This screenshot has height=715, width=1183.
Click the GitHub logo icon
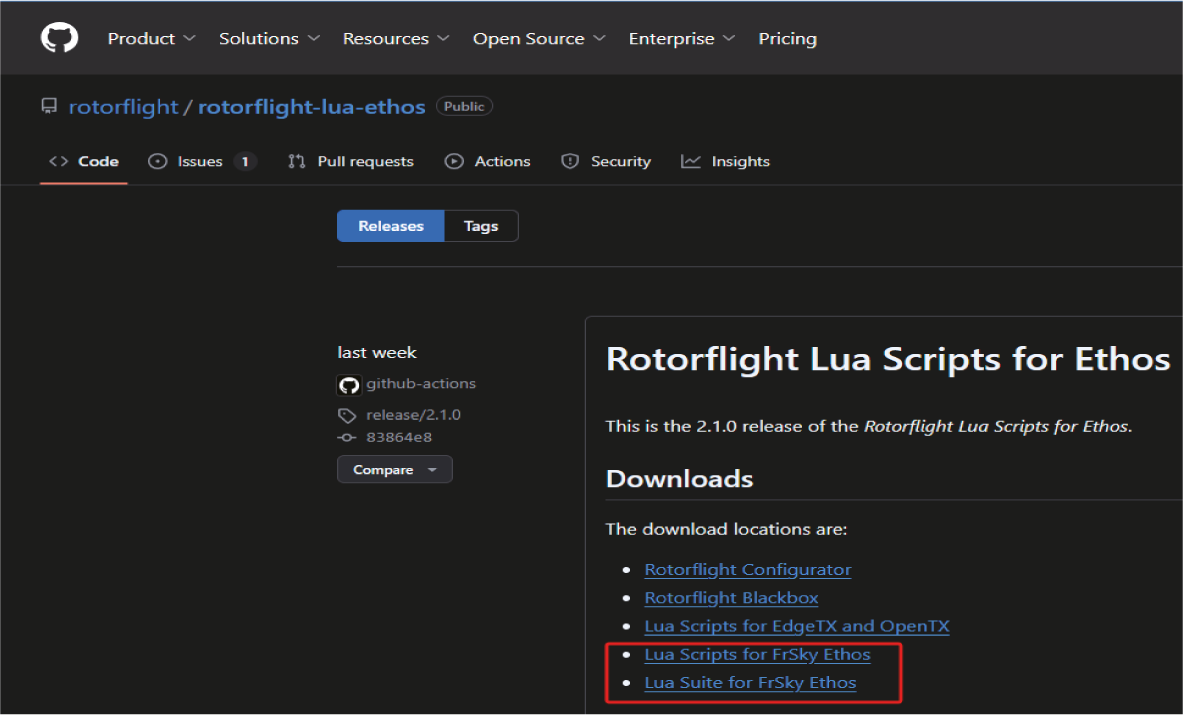coord(58,38)
